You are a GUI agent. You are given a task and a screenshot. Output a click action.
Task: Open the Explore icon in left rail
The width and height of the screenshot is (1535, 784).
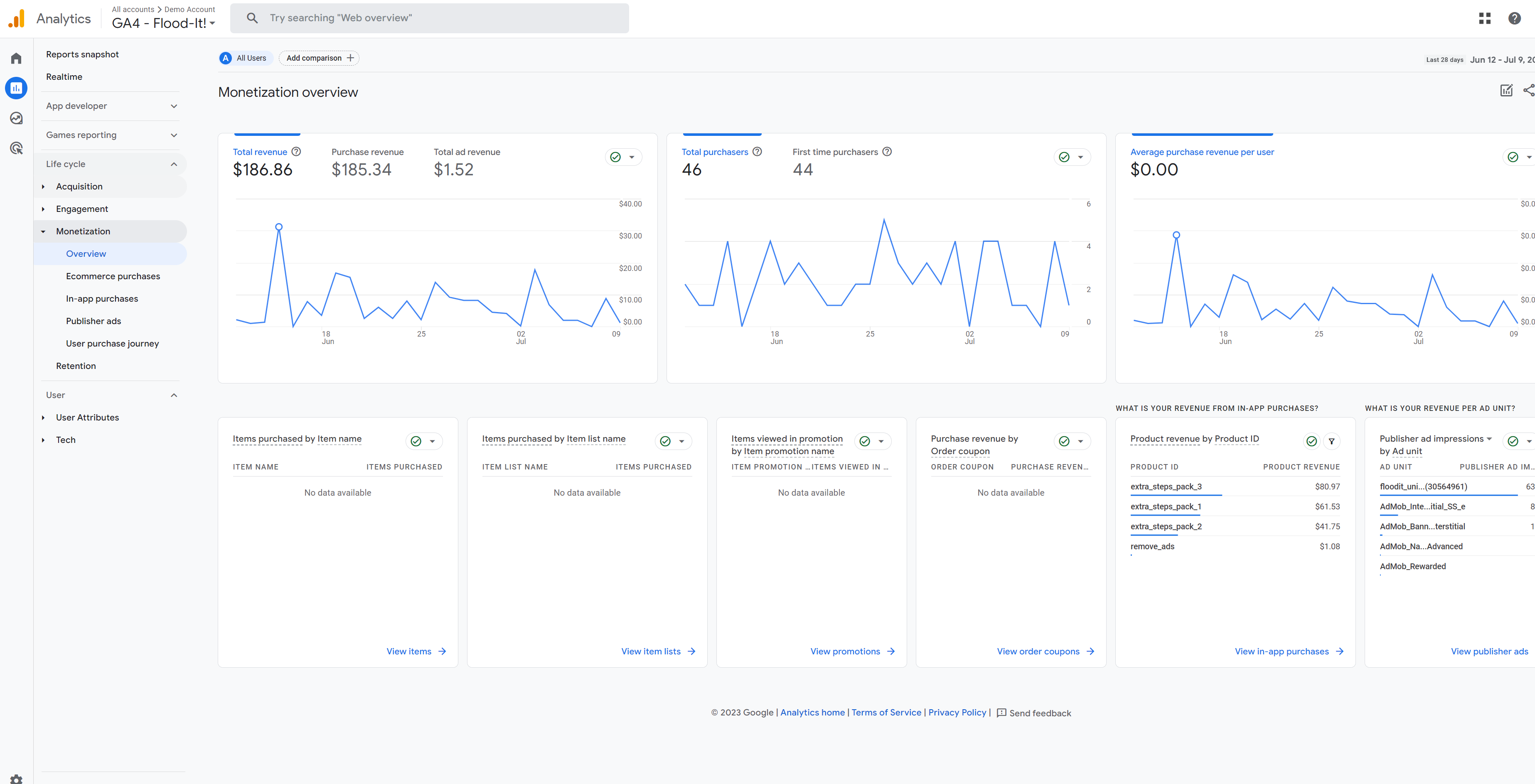tap(16, 118)
